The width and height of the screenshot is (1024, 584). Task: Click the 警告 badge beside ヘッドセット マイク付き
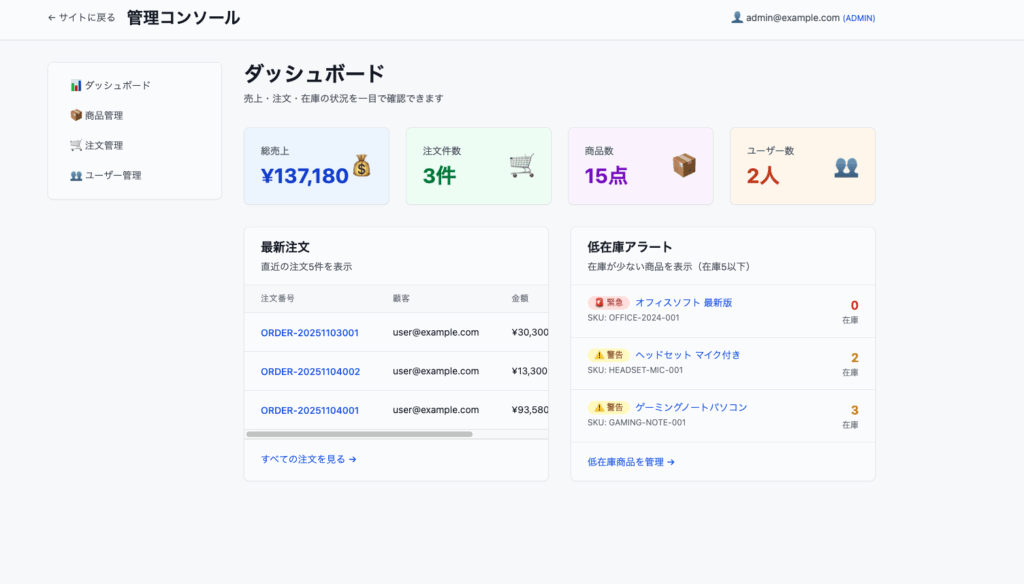click(608, 355)
